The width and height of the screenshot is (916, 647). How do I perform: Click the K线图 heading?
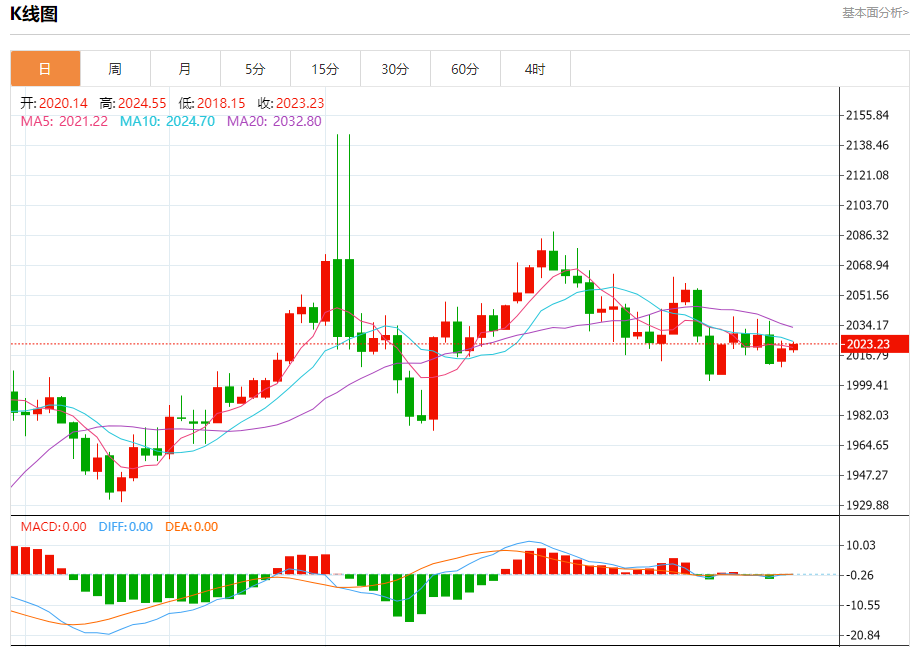(34, 13)
